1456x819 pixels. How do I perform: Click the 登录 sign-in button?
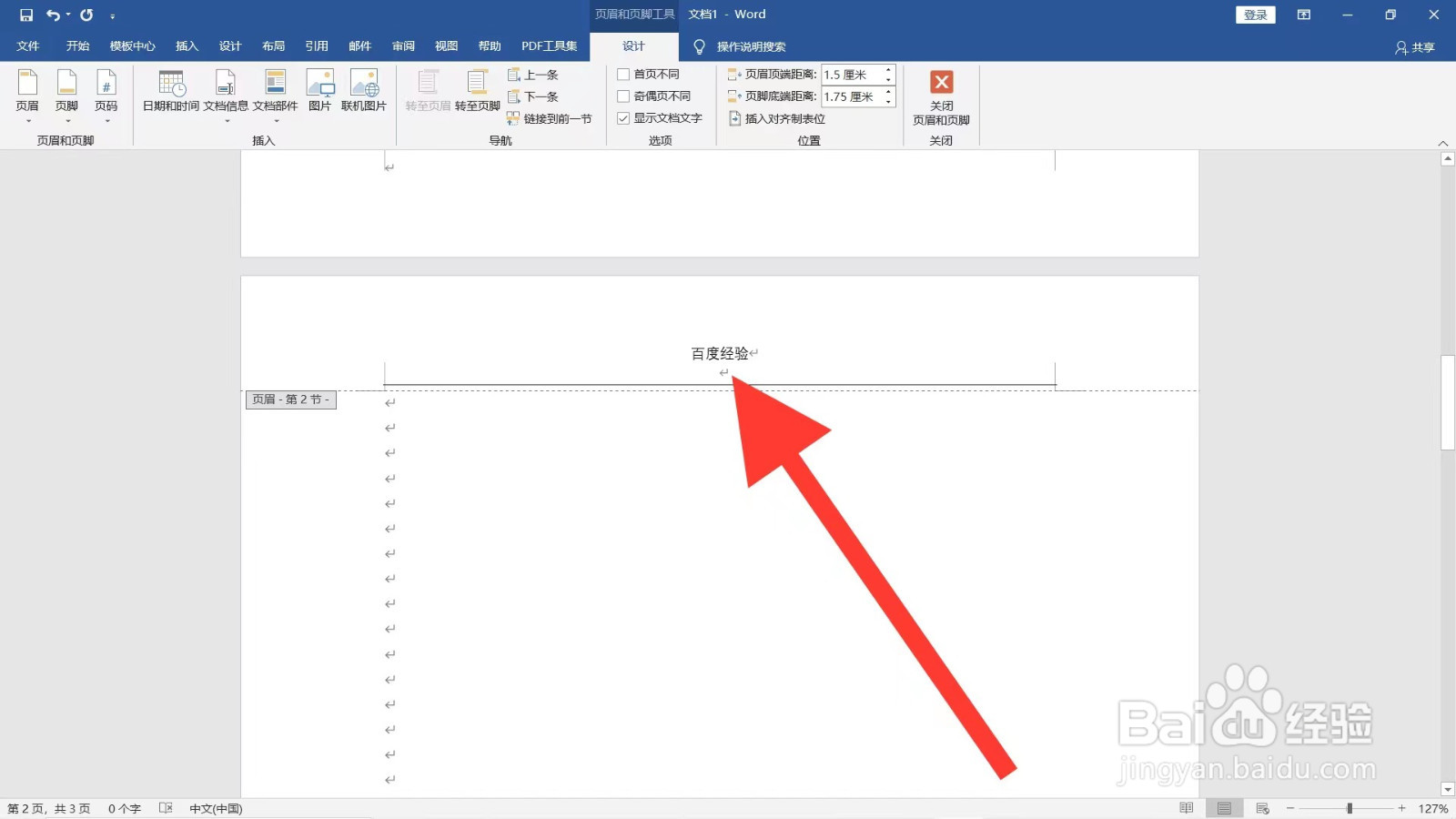1256,15
